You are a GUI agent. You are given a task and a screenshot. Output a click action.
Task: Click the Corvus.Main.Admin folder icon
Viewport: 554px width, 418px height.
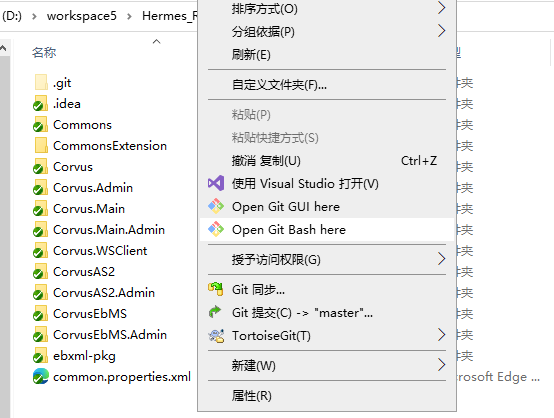(x=41, y=230)
